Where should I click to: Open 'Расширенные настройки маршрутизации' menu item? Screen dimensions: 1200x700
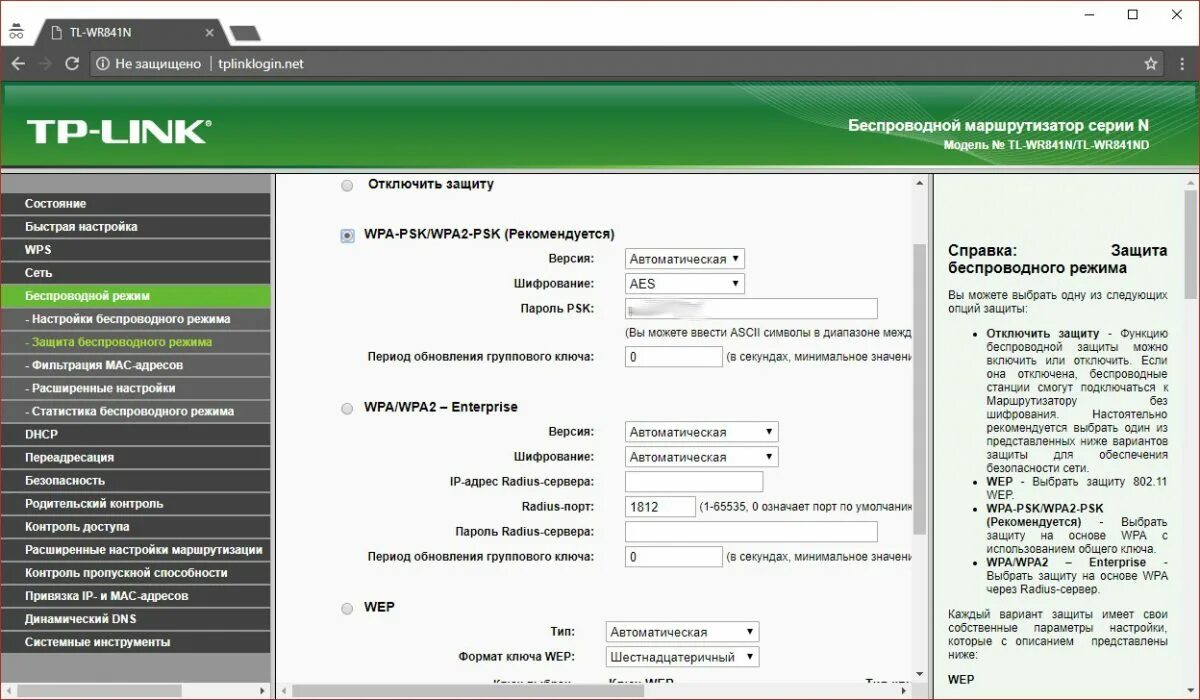(x=136, y=550)
